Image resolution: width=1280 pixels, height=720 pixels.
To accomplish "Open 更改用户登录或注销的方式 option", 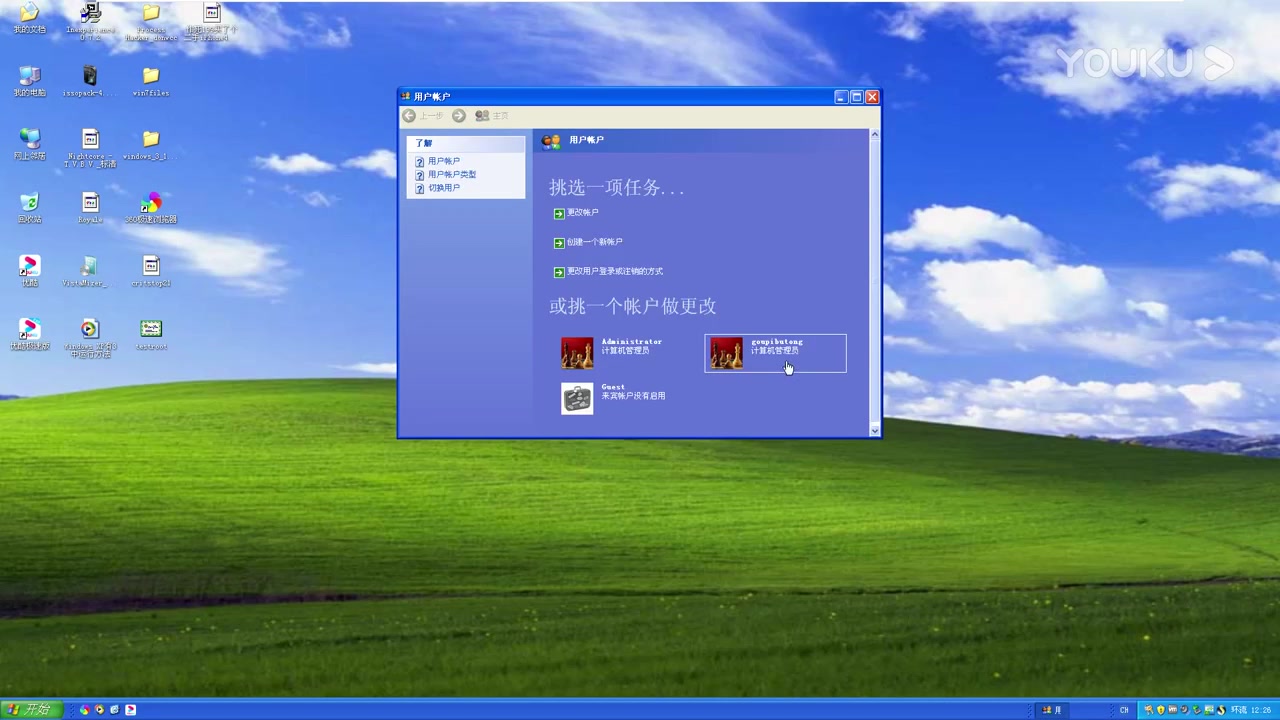I will [x=614, y=271].
